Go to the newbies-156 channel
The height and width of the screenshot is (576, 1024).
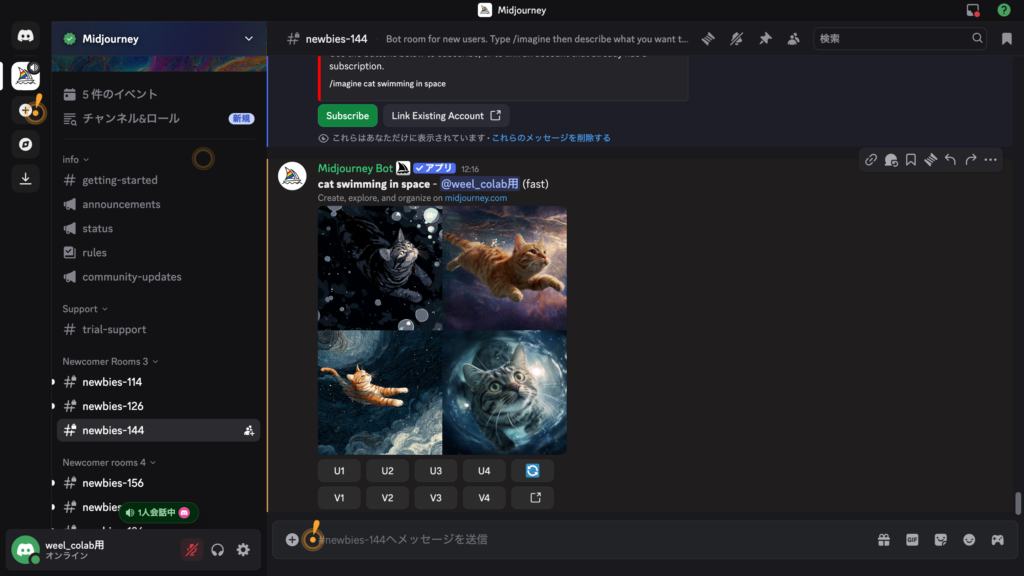(158, 483)
